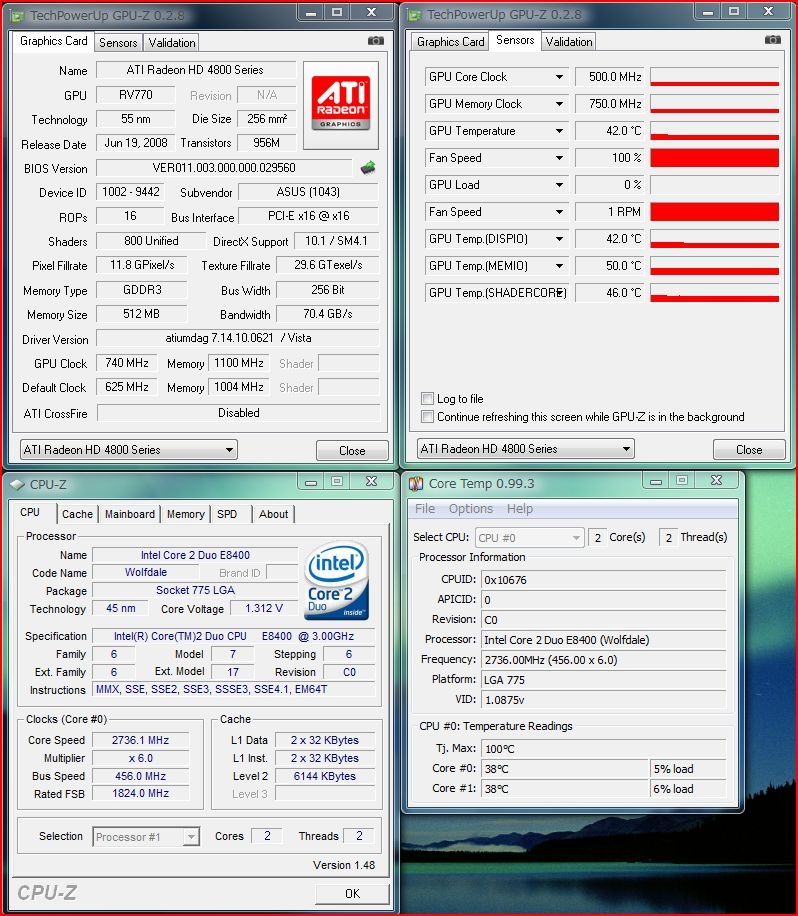Screen dimensions: 798x916
Task: Click the BIOS save chip icon
Action: [x=368, y=168]
